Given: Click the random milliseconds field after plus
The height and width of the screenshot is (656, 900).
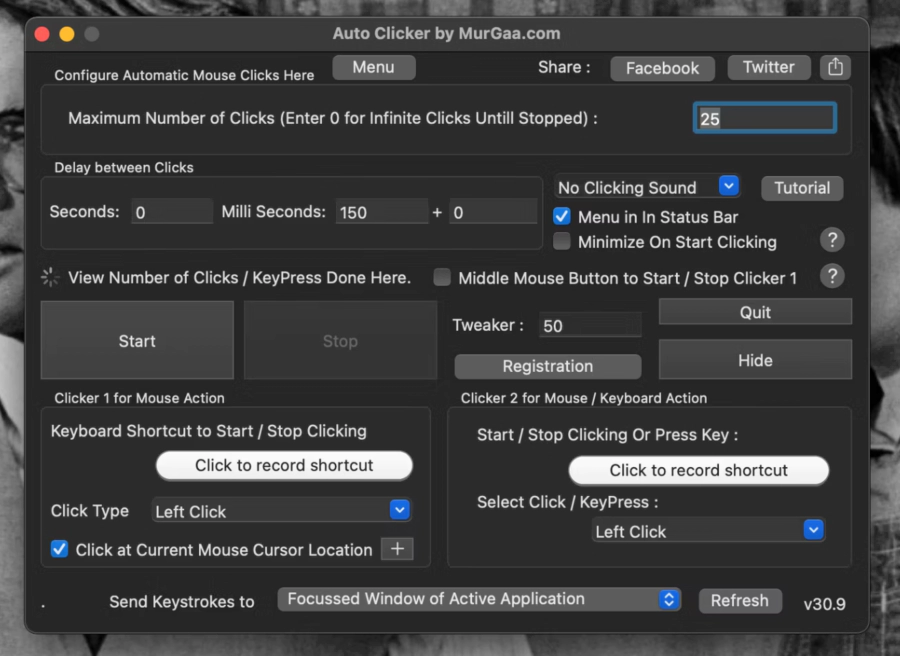Looking at the screenshot, I should [493, 212].
